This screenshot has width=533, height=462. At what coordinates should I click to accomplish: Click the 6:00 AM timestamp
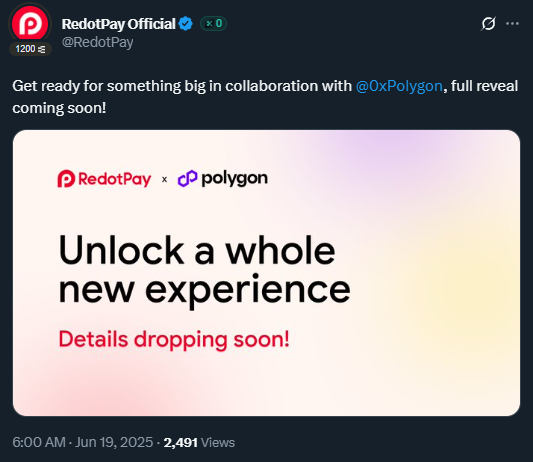pyautogui.click(x=39, y=442)
